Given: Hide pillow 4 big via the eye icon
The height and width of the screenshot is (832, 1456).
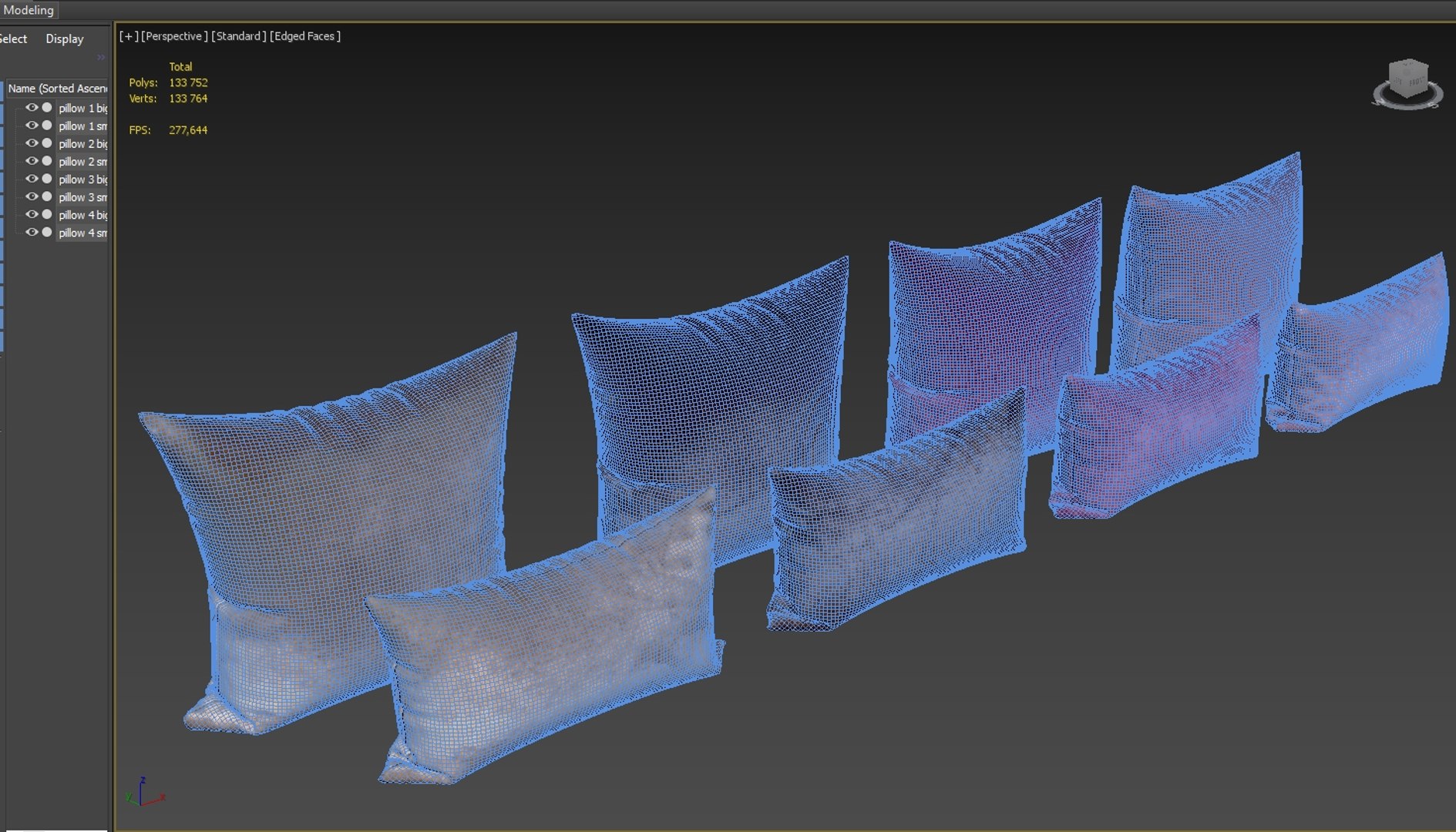Looking at the screenshot, I should click(32, 214).
